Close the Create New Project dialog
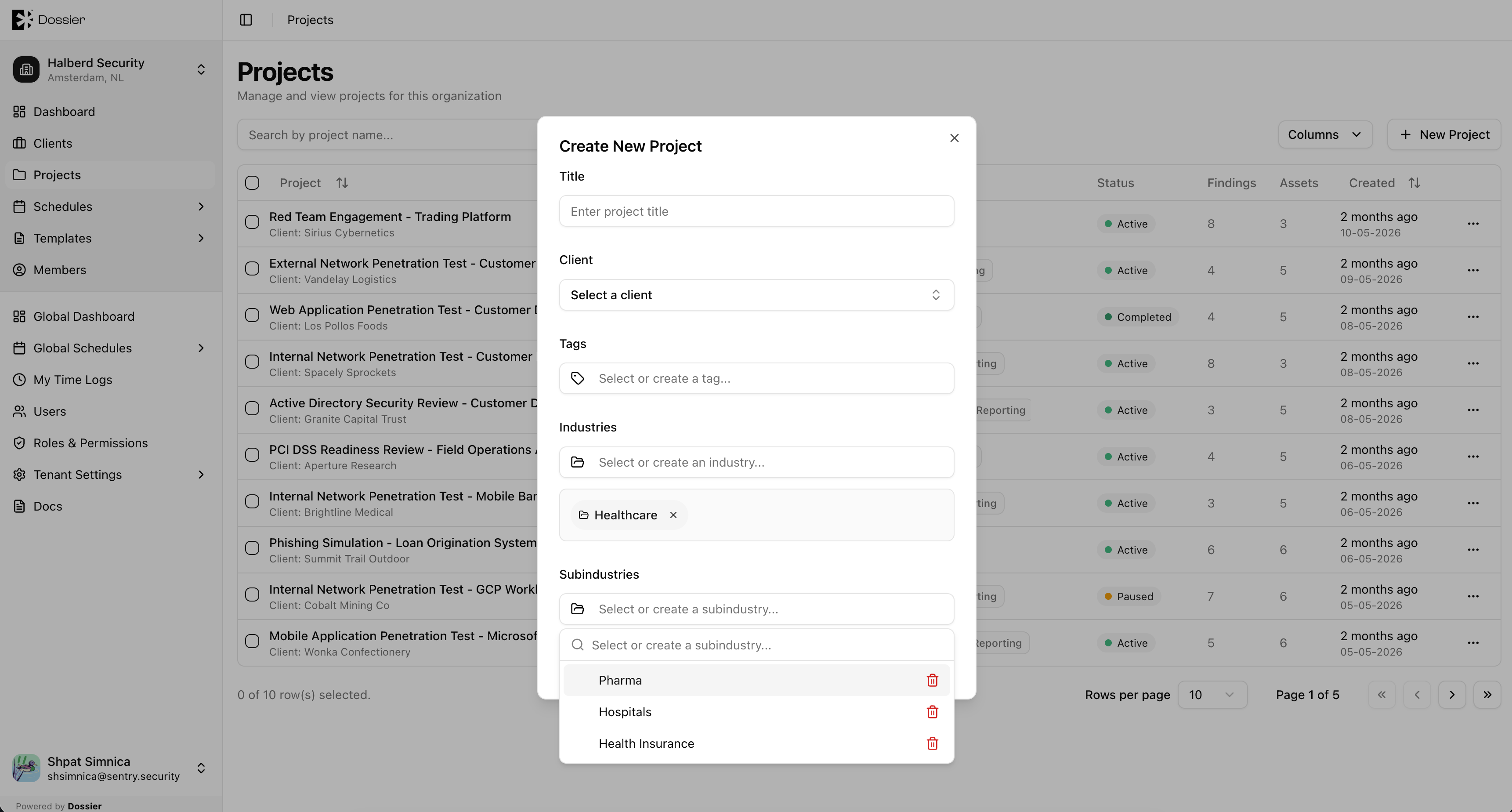The height and width of the screenshot is (812, 1512). coord(955,138)
